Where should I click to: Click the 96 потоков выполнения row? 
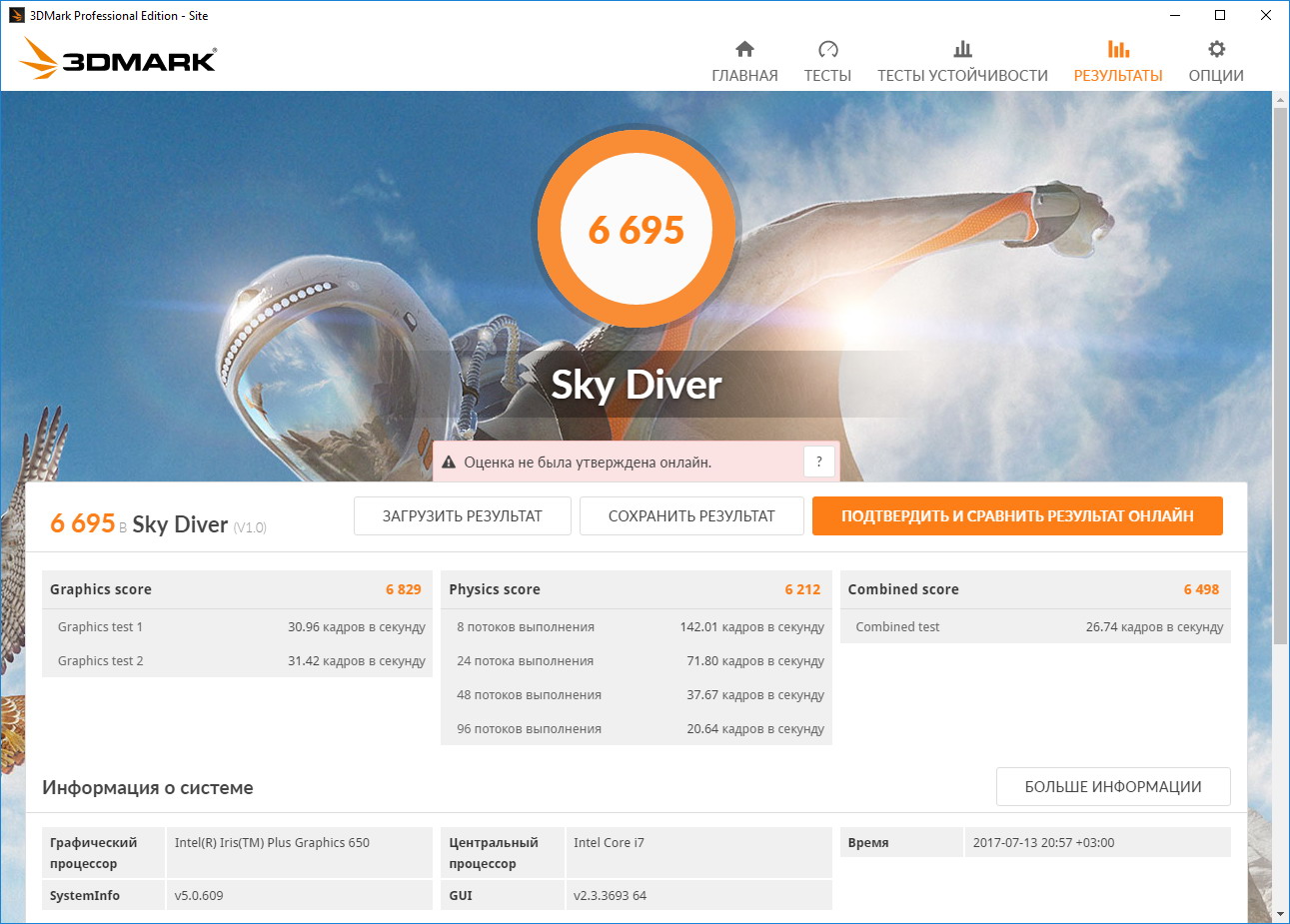[x=637, y=729]
